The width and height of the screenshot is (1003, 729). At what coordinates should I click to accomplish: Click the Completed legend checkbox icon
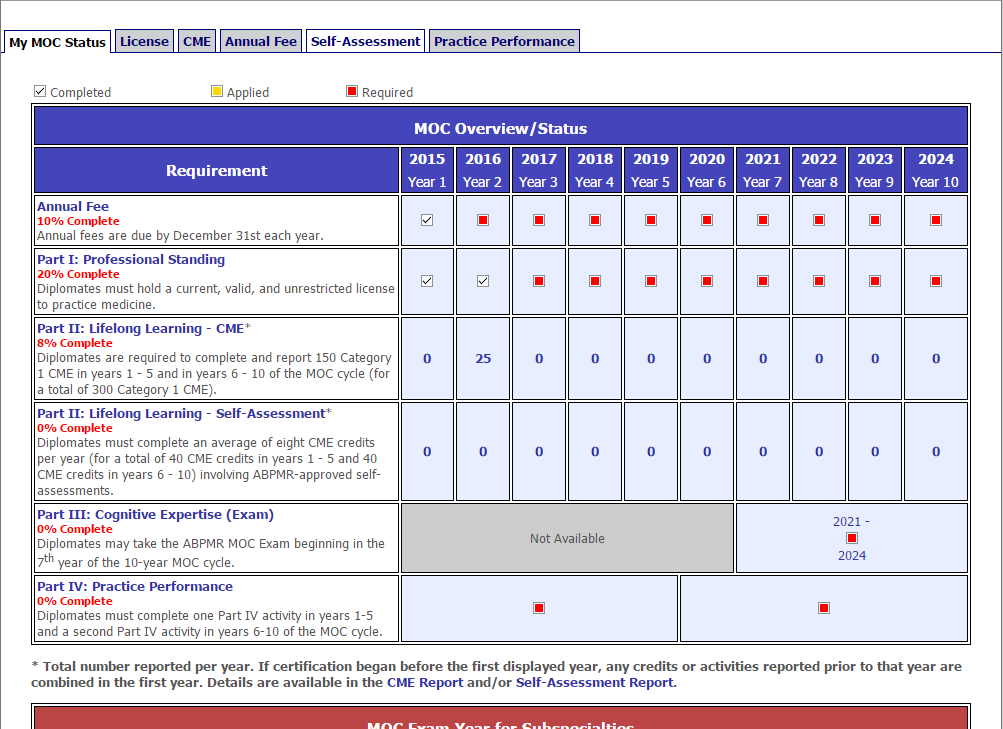coord(40,91)
